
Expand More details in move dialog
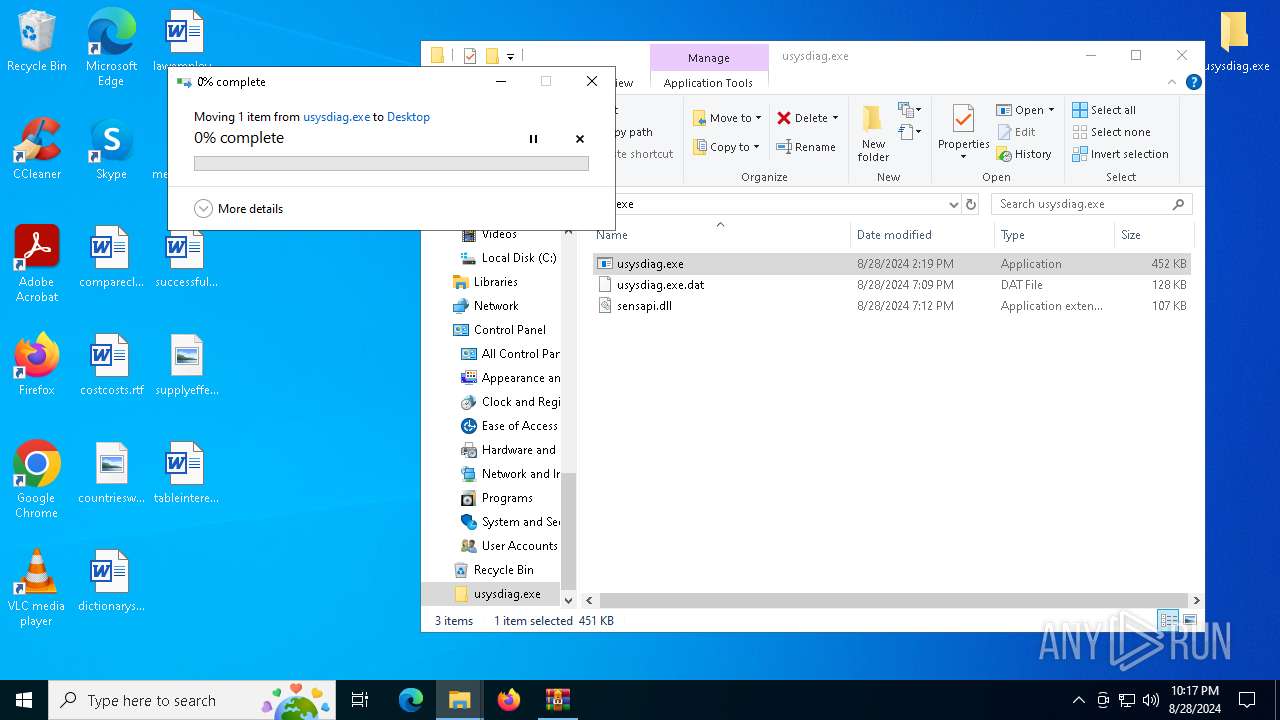(239, 209)
